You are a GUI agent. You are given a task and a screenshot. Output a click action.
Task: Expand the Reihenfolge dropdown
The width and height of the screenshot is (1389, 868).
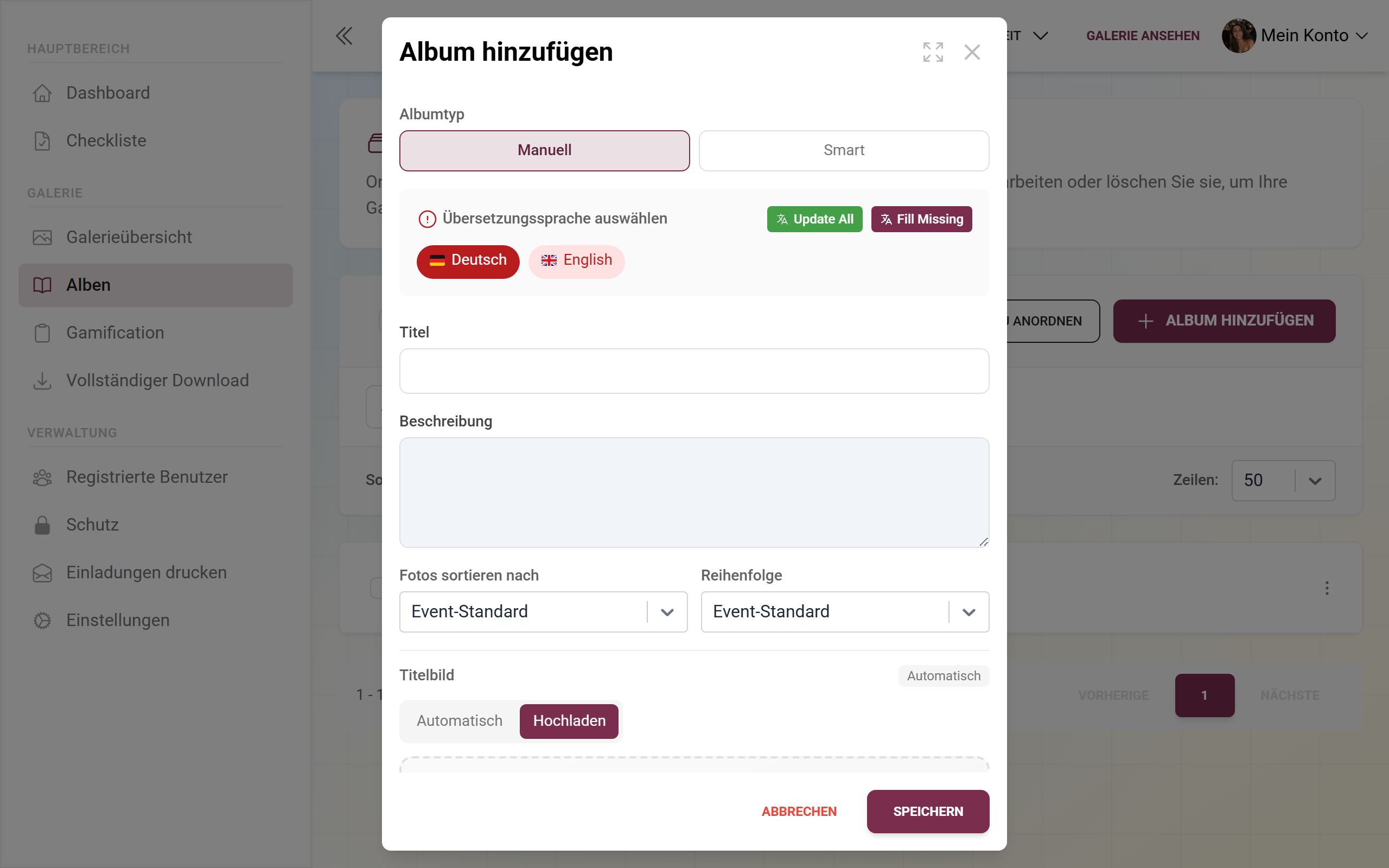point(845,612)
